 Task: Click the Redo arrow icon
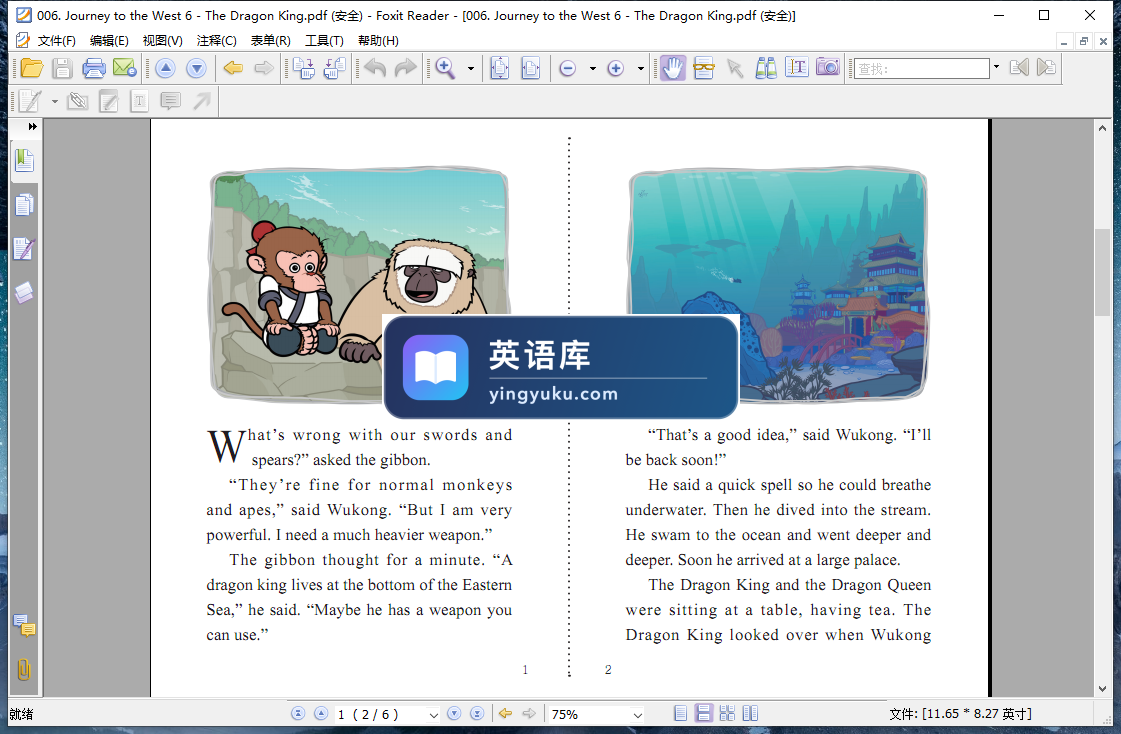[x=405, y=68]
